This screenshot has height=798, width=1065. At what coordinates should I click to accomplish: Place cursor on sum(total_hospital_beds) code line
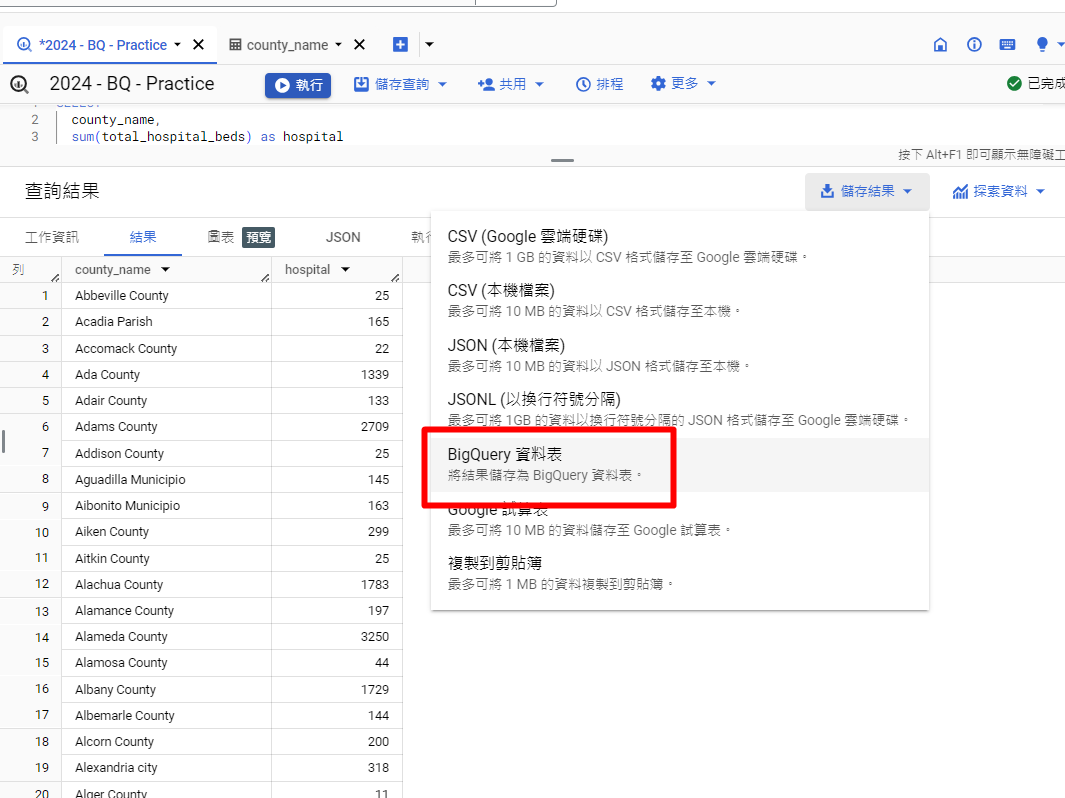pos(207,137)
